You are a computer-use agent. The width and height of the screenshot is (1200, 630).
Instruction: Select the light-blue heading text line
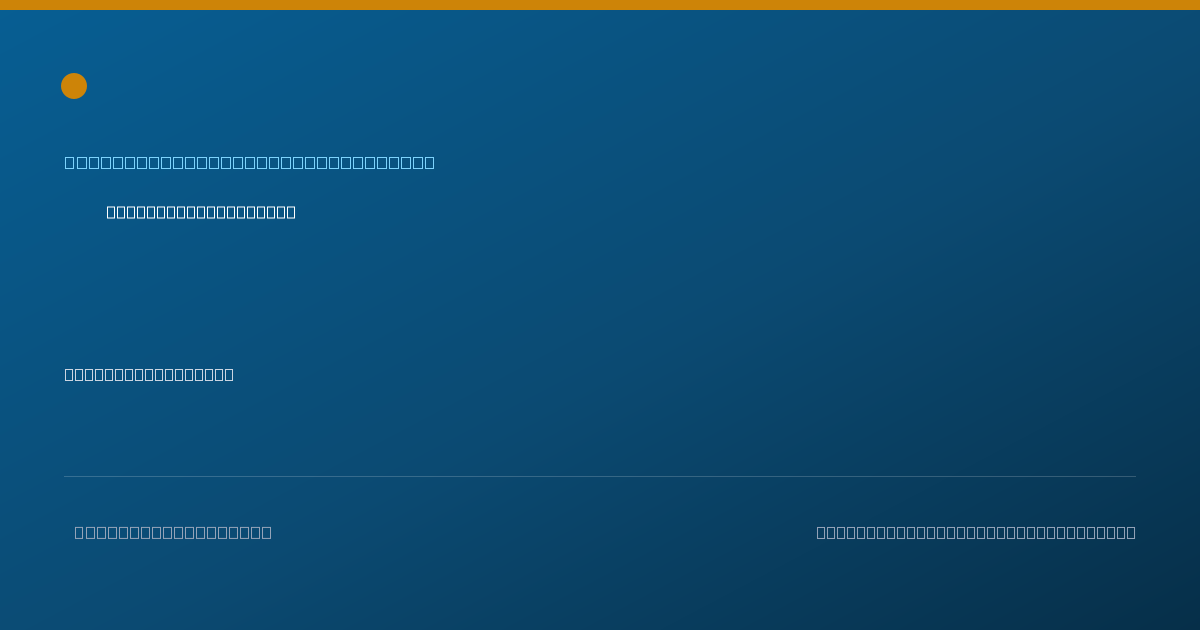250,162
